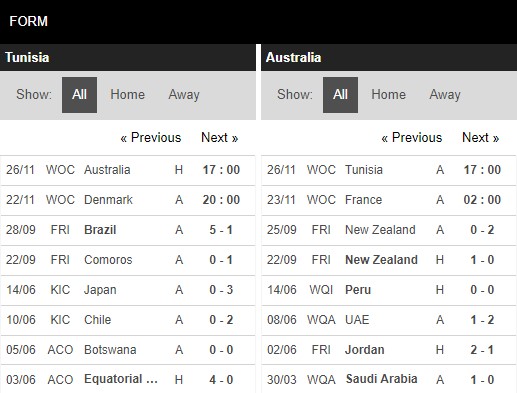
Task: Open the Japan 0 - 3 match
Action: (128, 290)
